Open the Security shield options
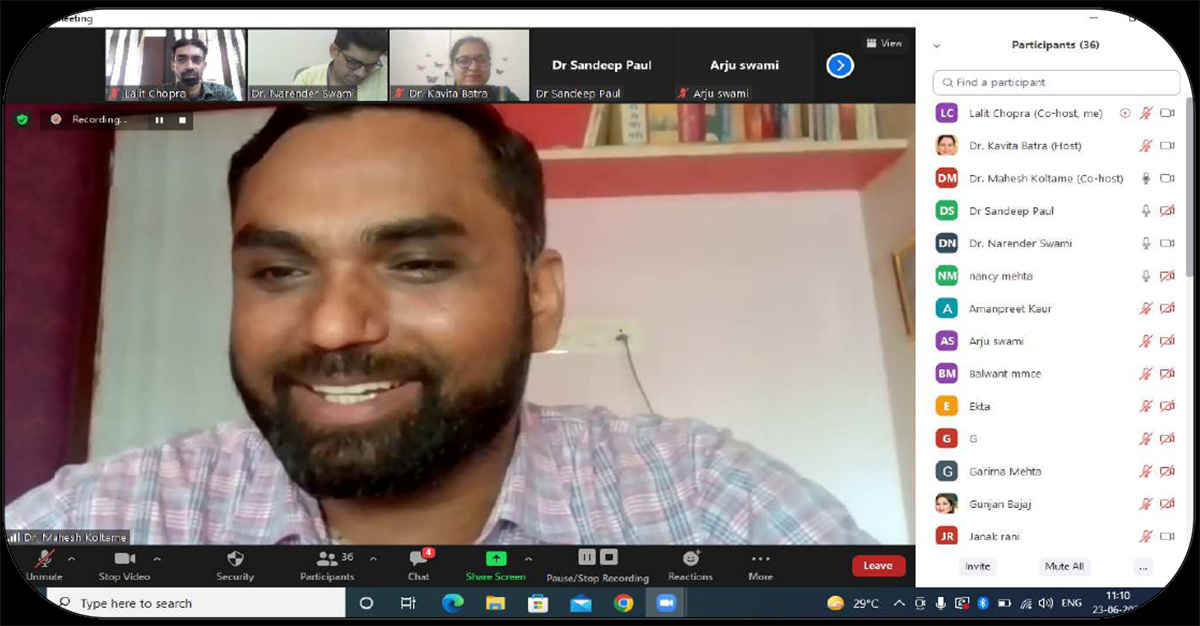The image size is (1200, 626). pos(235,558)
